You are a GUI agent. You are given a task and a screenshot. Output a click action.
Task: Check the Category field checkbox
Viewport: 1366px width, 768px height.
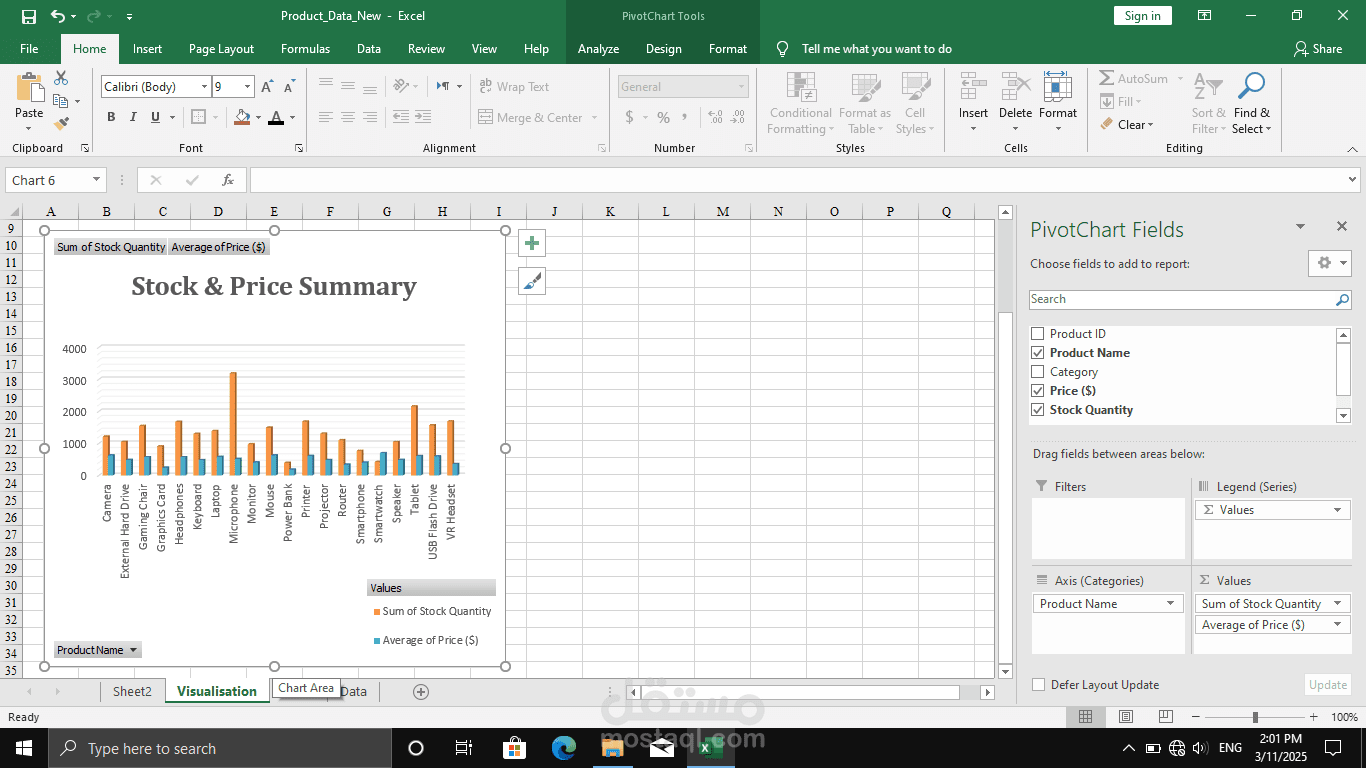click(x=1038, y=371)
